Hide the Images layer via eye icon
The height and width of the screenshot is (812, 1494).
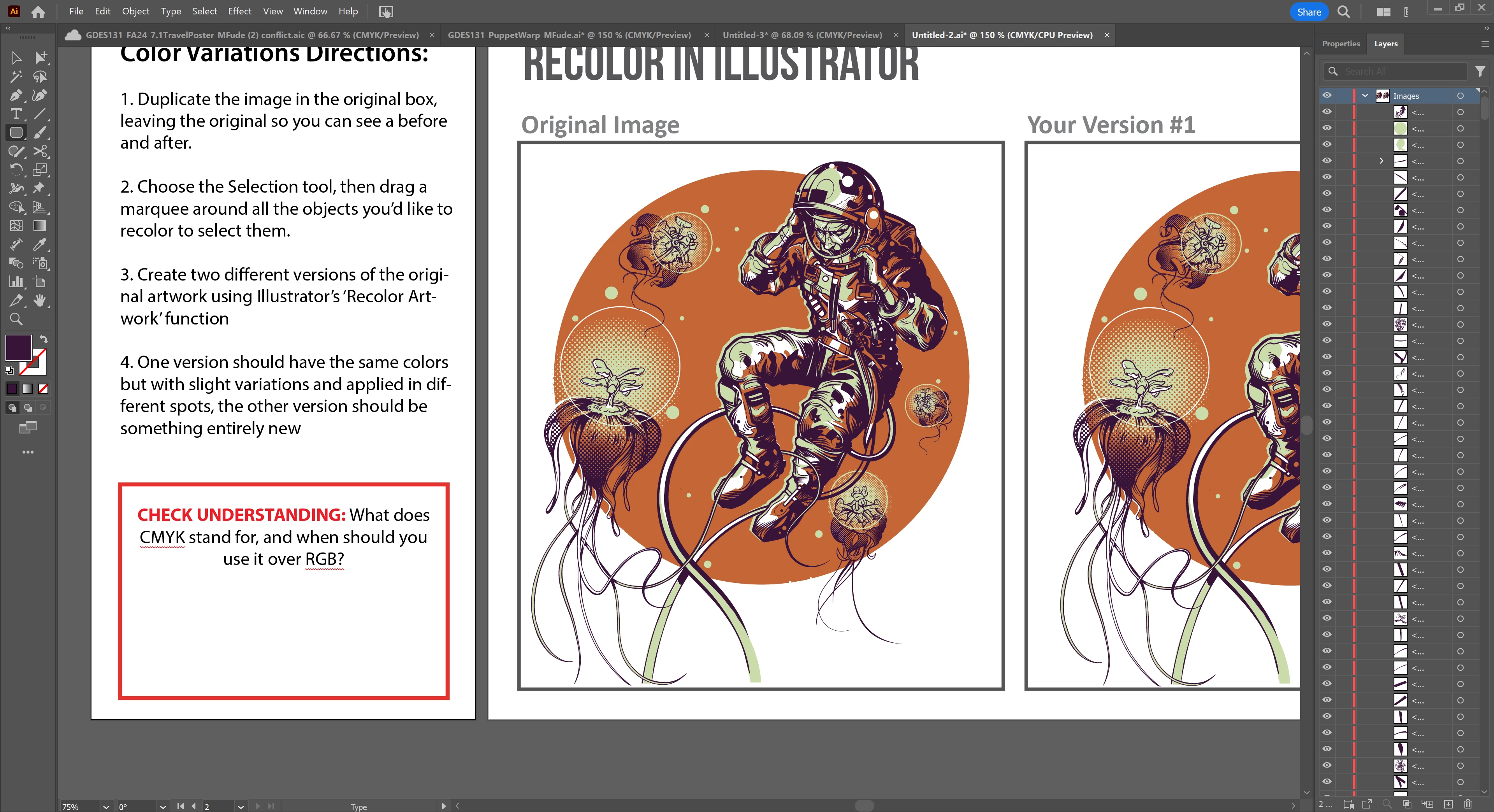tap(1326, 95)
